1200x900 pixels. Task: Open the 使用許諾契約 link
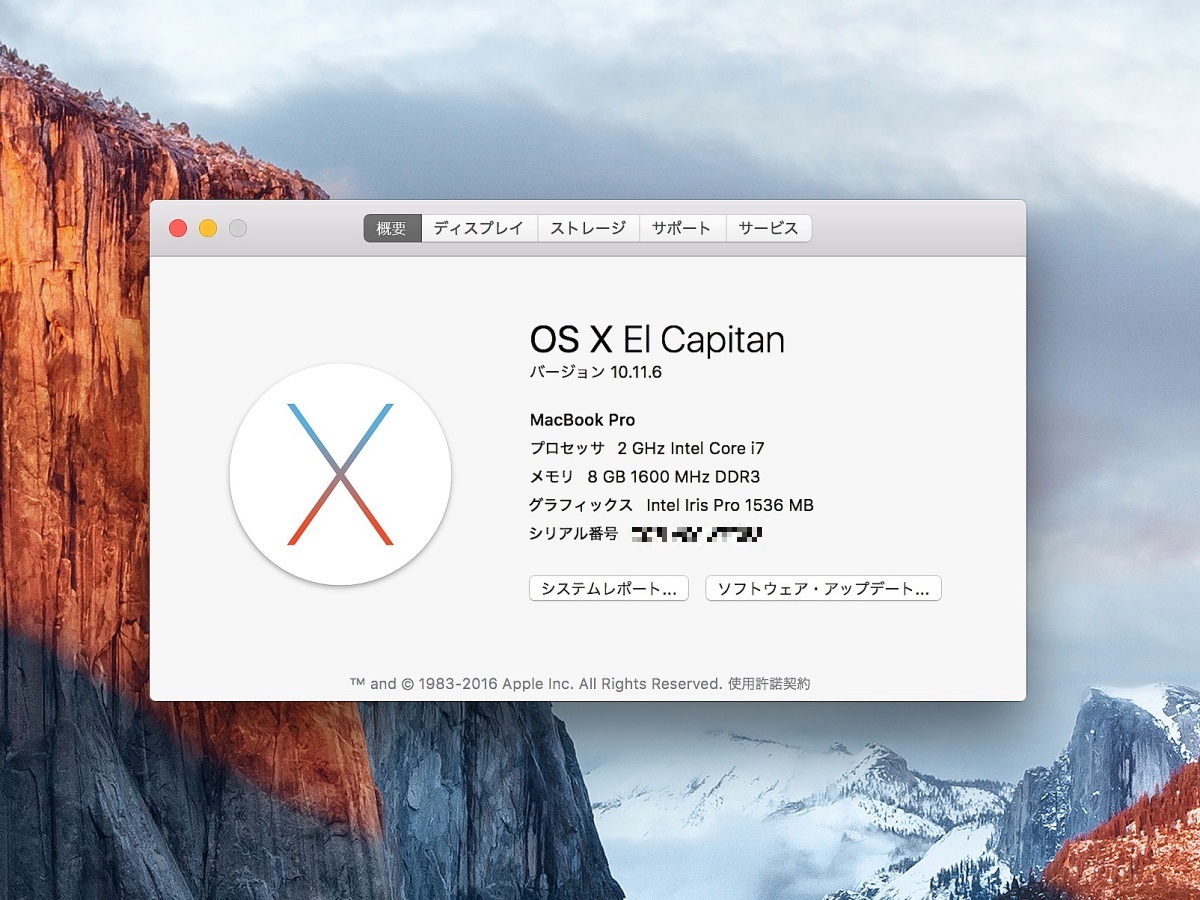tap(769, 684)
